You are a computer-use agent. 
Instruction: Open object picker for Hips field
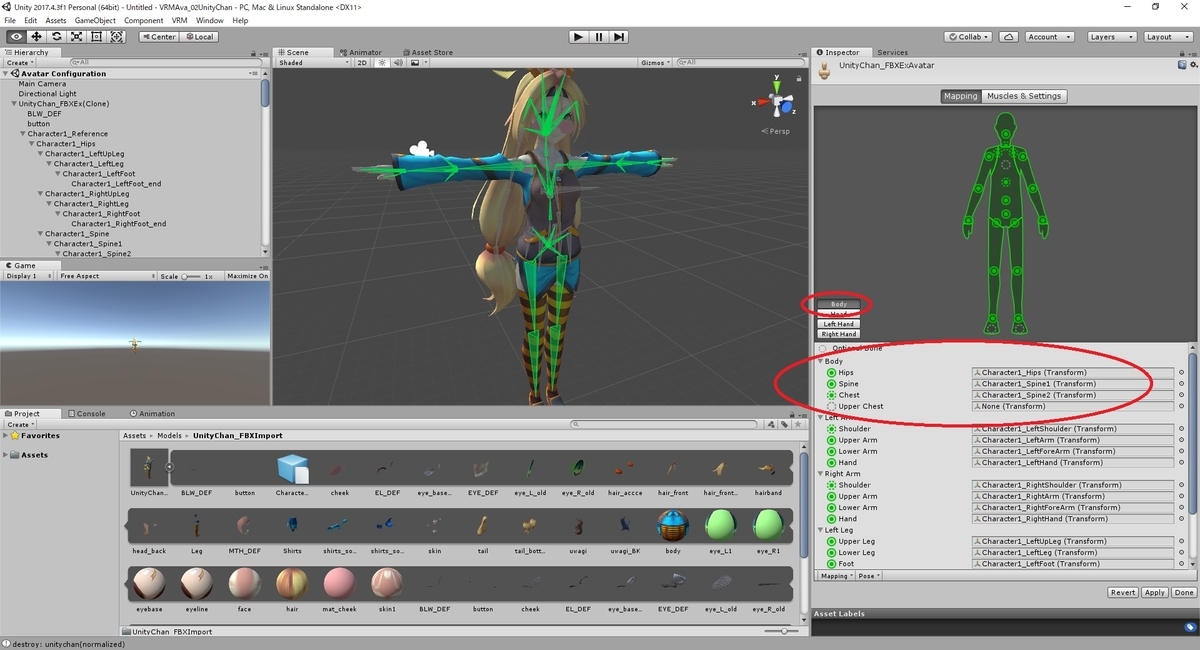point(1181,373)
